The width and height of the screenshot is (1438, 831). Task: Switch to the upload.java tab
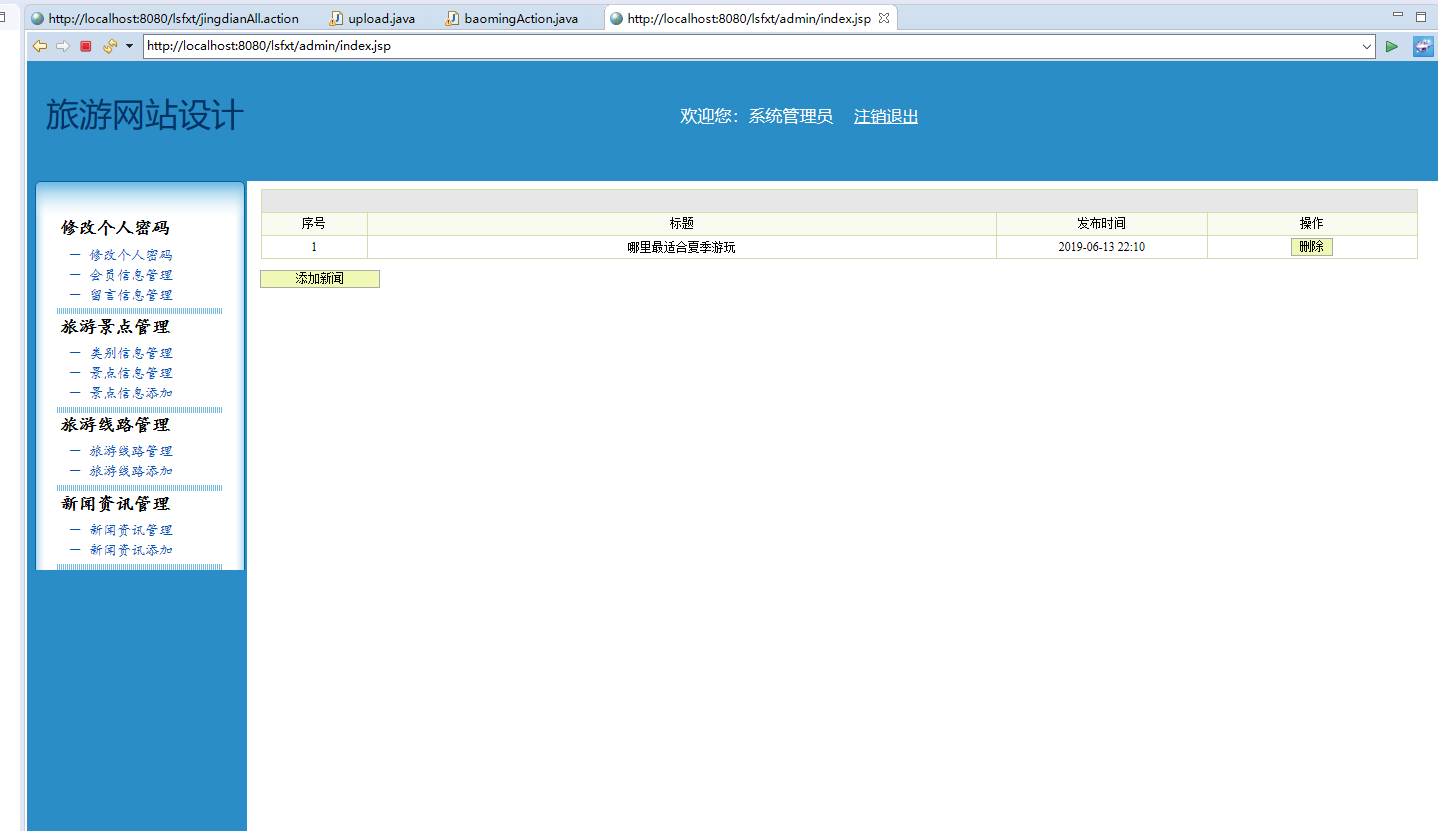click(371, 18)
